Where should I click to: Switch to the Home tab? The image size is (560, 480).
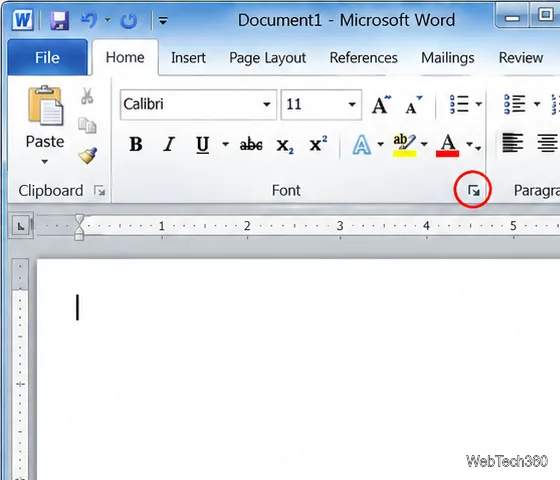point(125,58)
